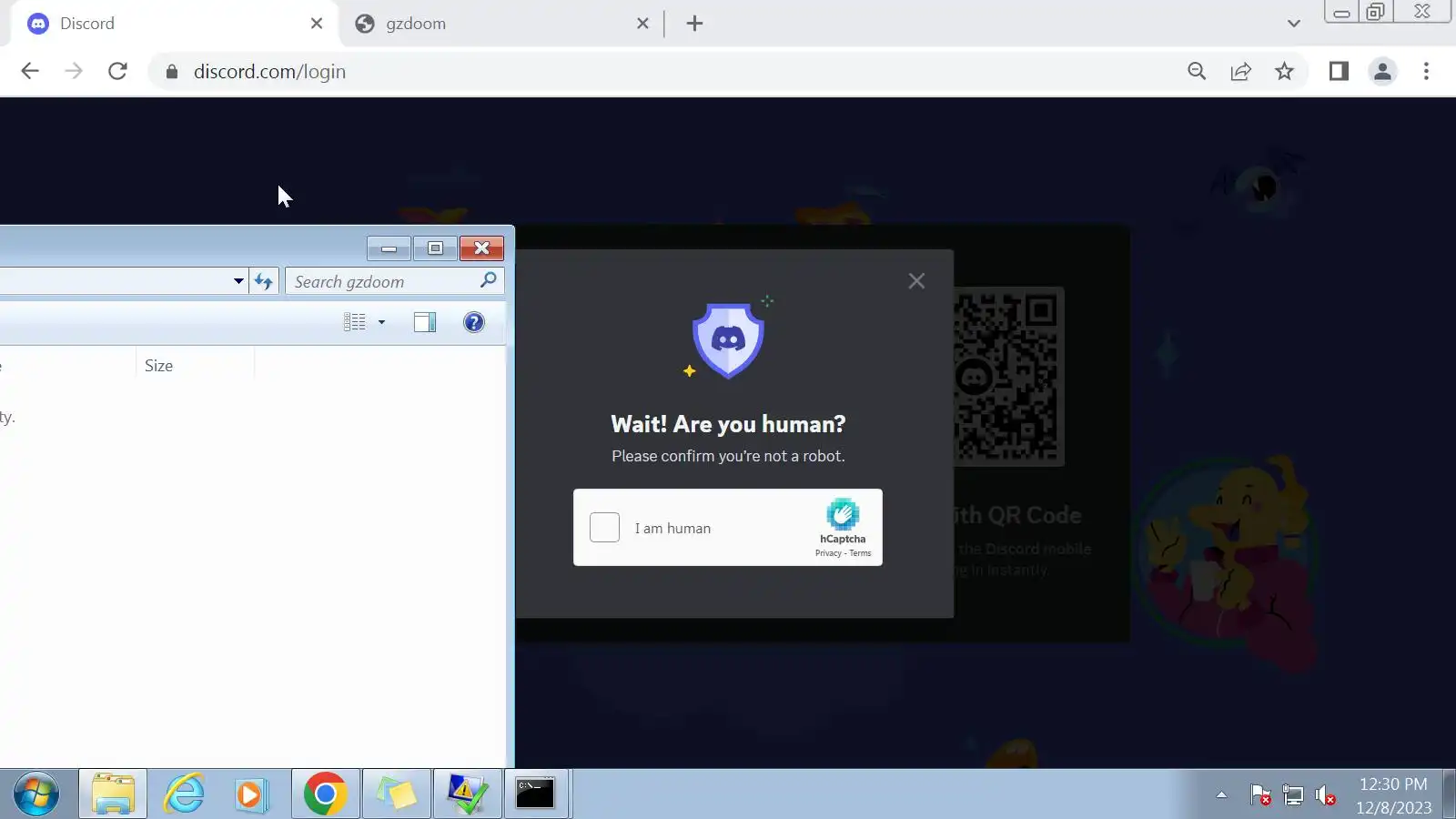Open the clock showing 12:30 PM
Screen dimensions: 1456x819
pyautogui.click(x=1393, y=795)
